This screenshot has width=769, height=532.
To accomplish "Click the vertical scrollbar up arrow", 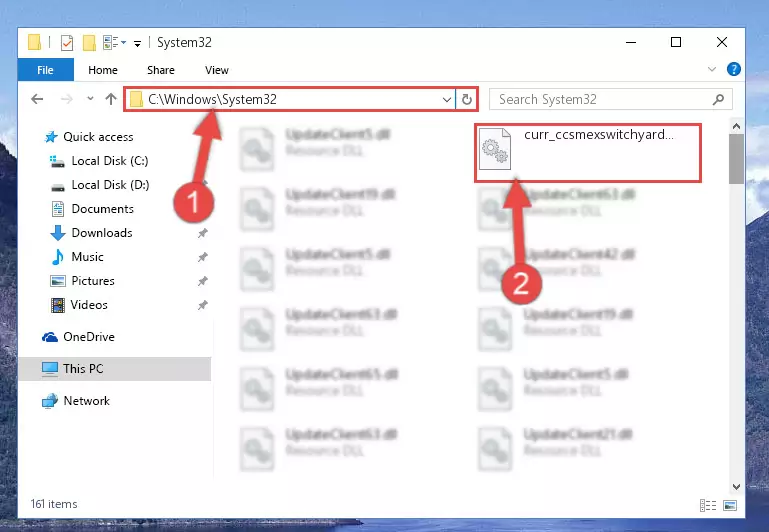I will (x=736, y=127).
